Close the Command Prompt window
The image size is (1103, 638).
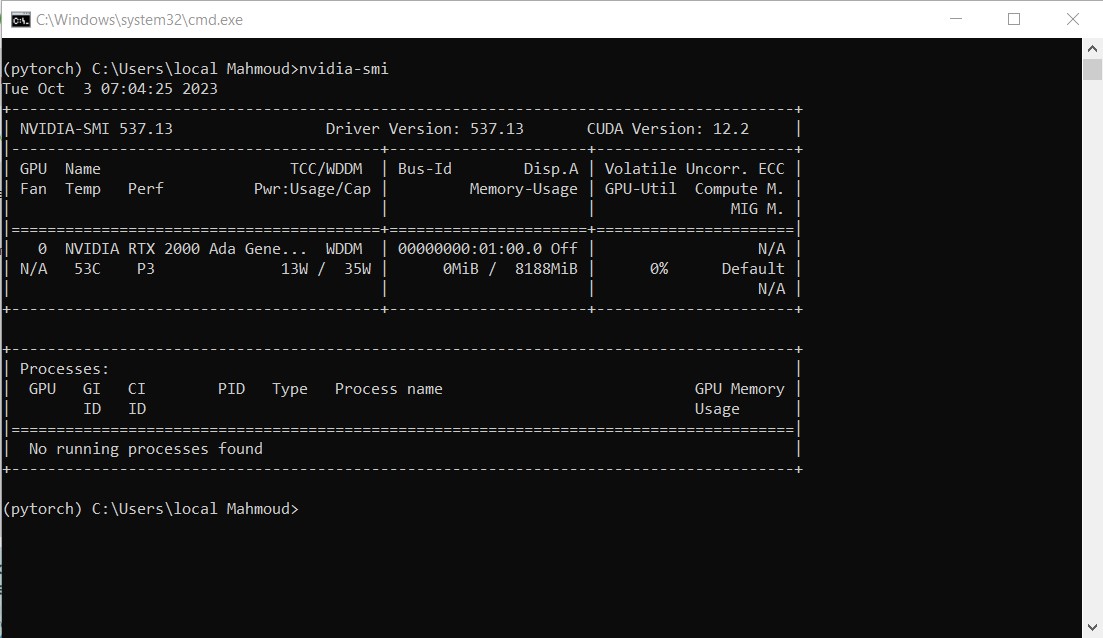1072,19
